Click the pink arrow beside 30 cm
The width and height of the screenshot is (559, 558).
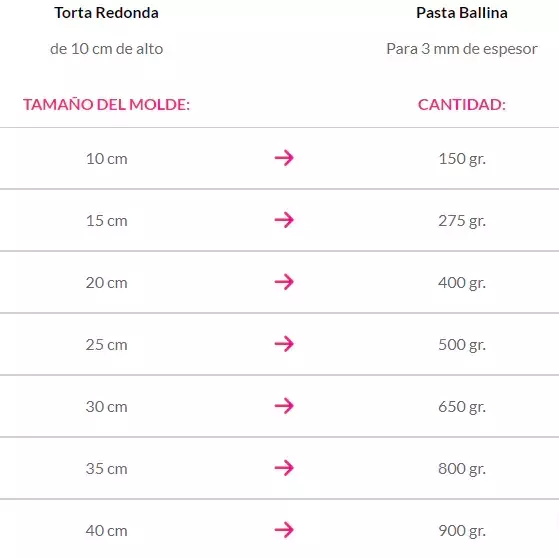click(x=284, y=406)
